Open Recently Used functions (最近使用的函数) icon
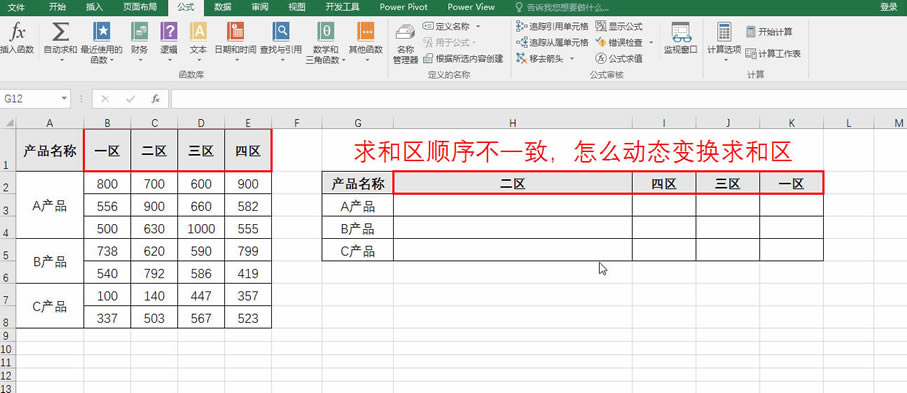 click(x=102, y=31)
